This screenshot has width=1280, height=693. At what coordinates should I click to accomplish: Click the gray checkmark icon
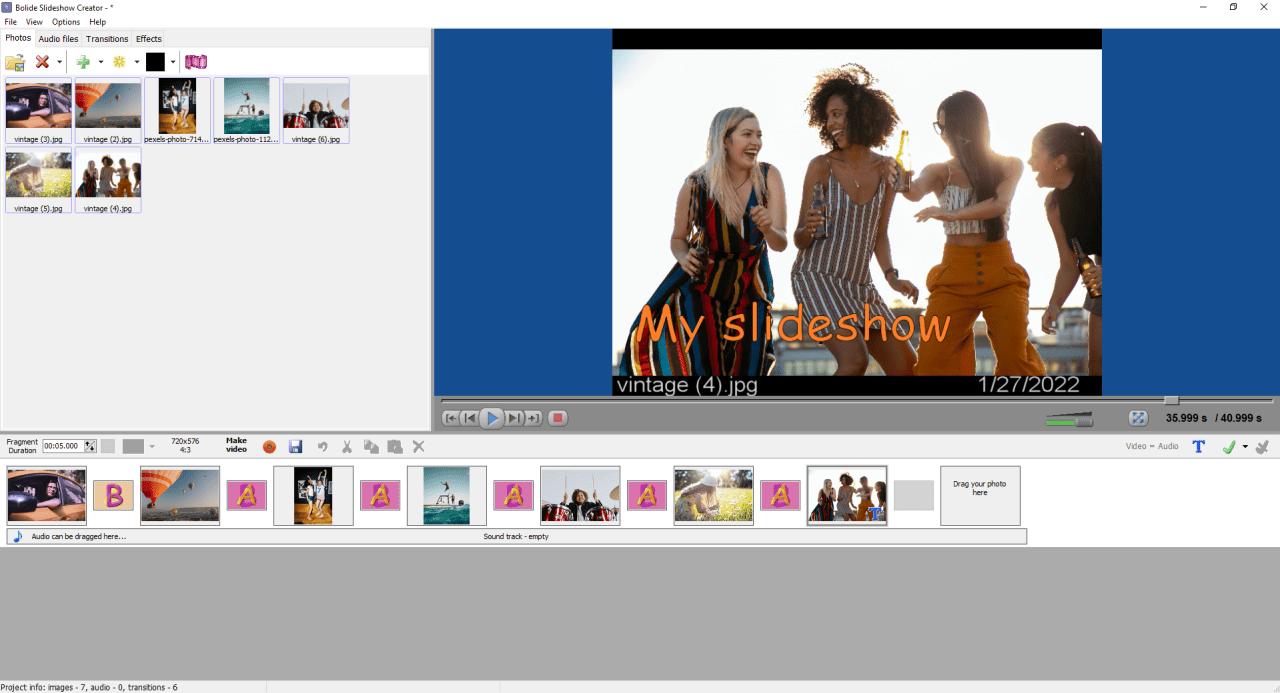tap(1262, 447)
